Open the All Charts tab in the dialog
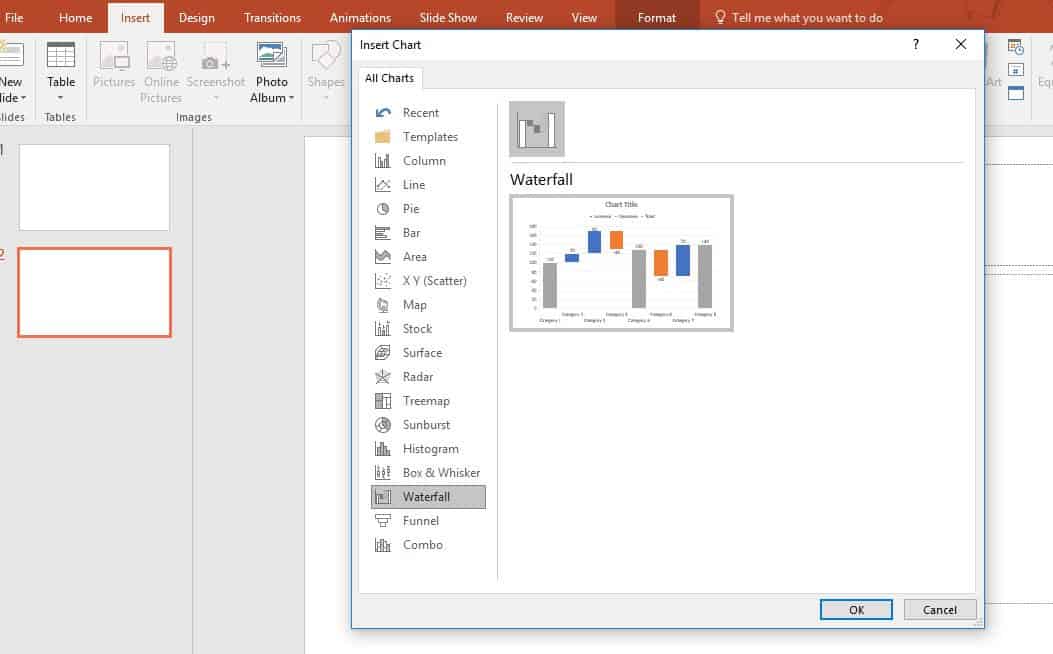The height and width of the screenshot is (654, 1053). [389, 78]
